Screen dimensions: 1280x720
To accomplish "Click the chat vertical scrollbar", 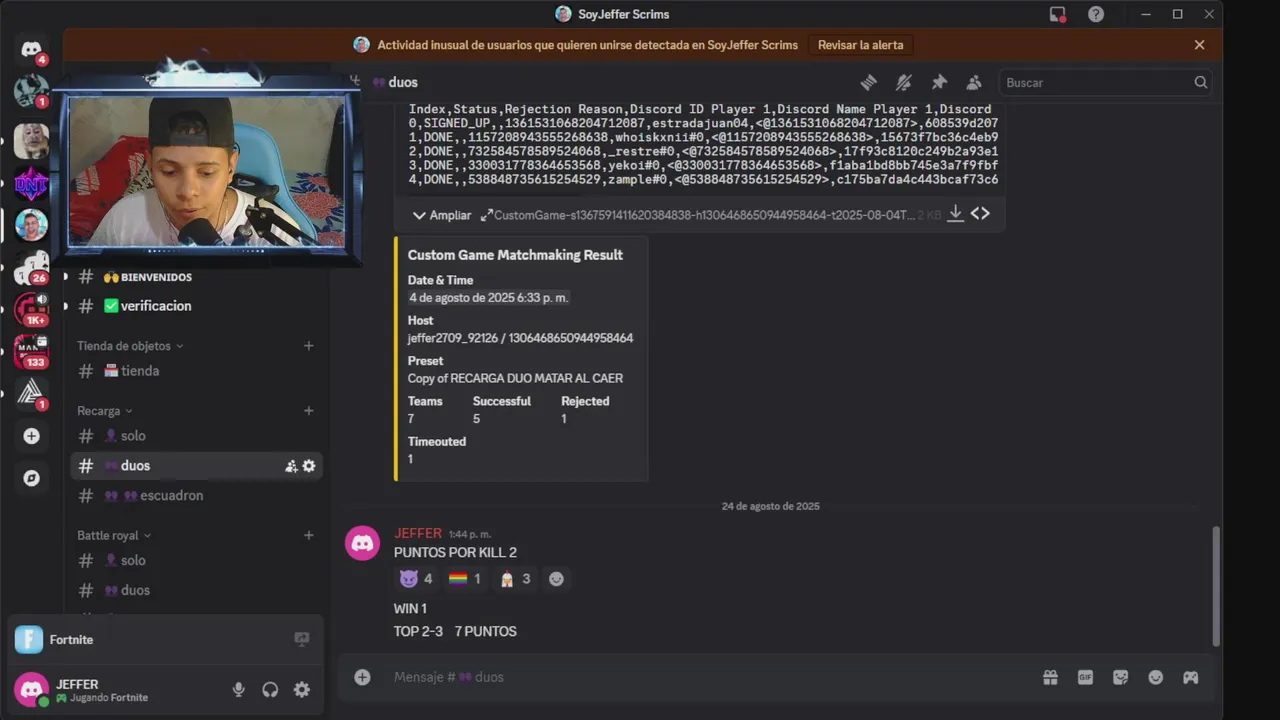I will tap(1216, 585).
